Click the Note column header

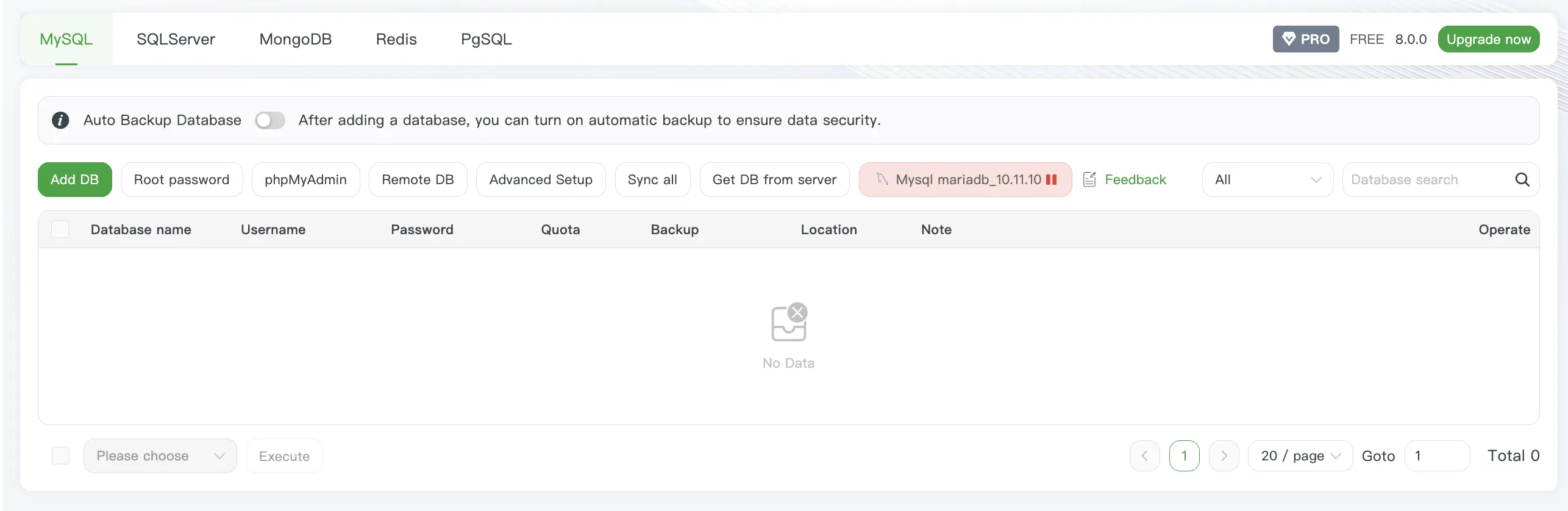click(936, 229)
